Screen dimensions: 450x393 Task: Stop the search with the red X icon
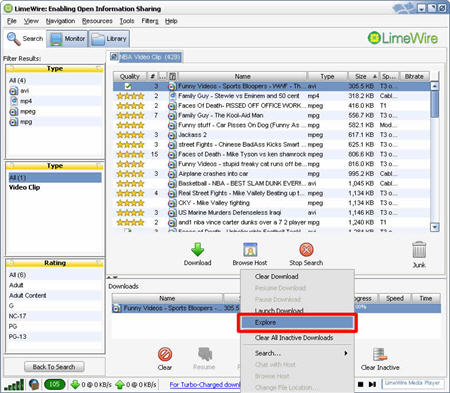click(x=306, y=250)
